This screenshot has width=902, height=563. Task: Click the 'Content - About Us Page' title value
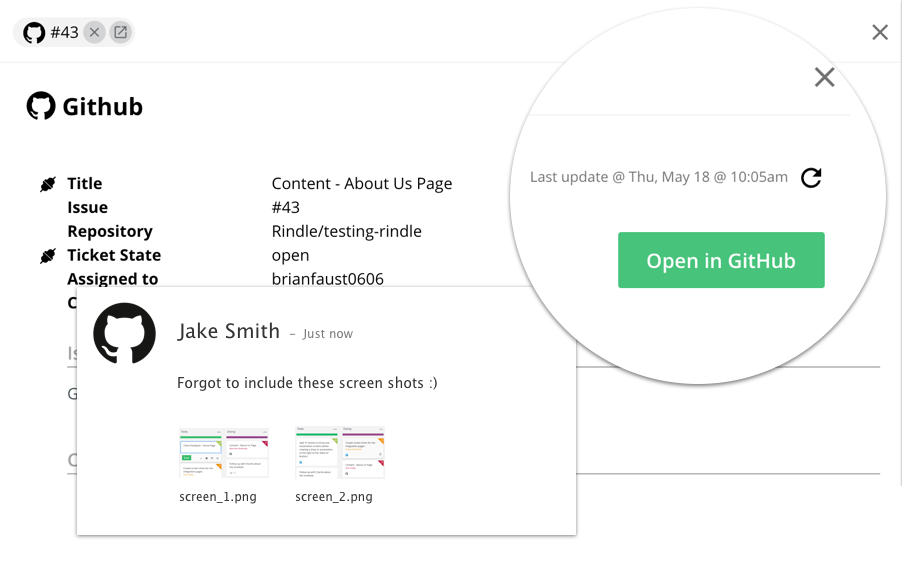pos(362,183)
